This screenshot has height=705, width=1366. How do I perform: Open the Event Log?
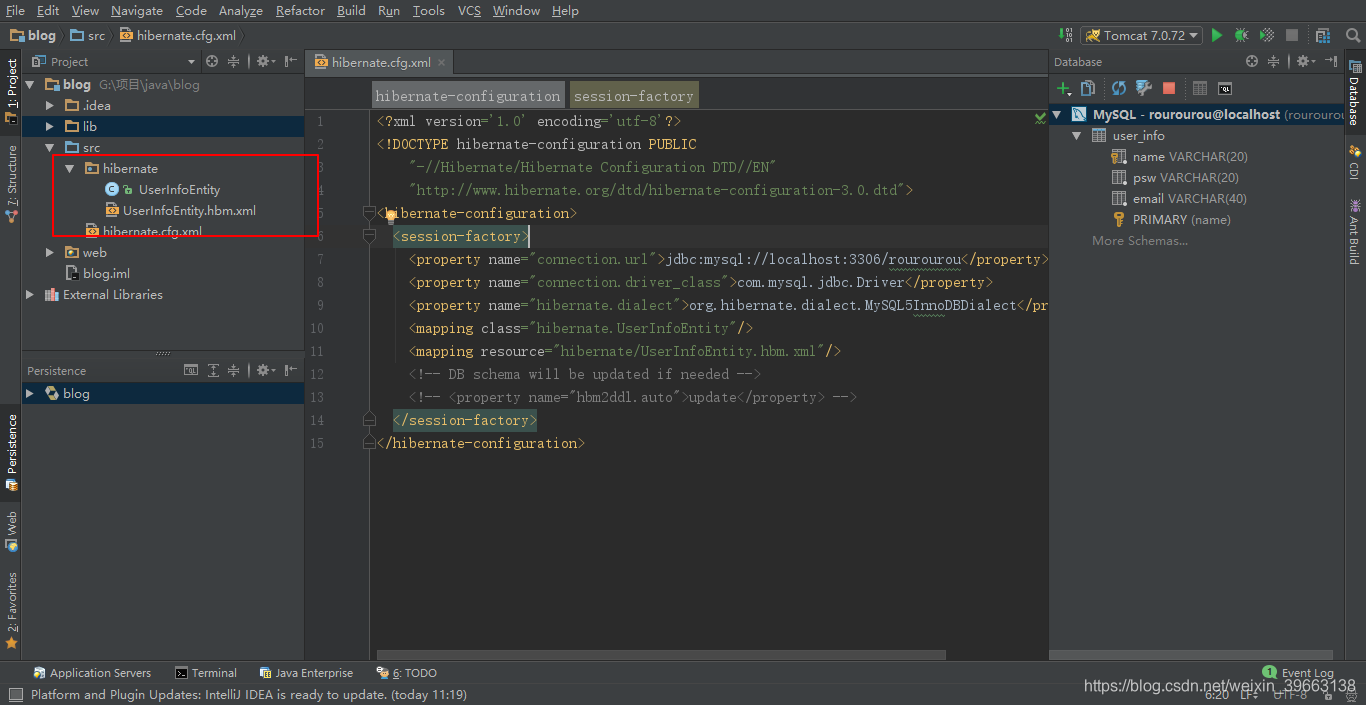click(x=1298, y=673)
